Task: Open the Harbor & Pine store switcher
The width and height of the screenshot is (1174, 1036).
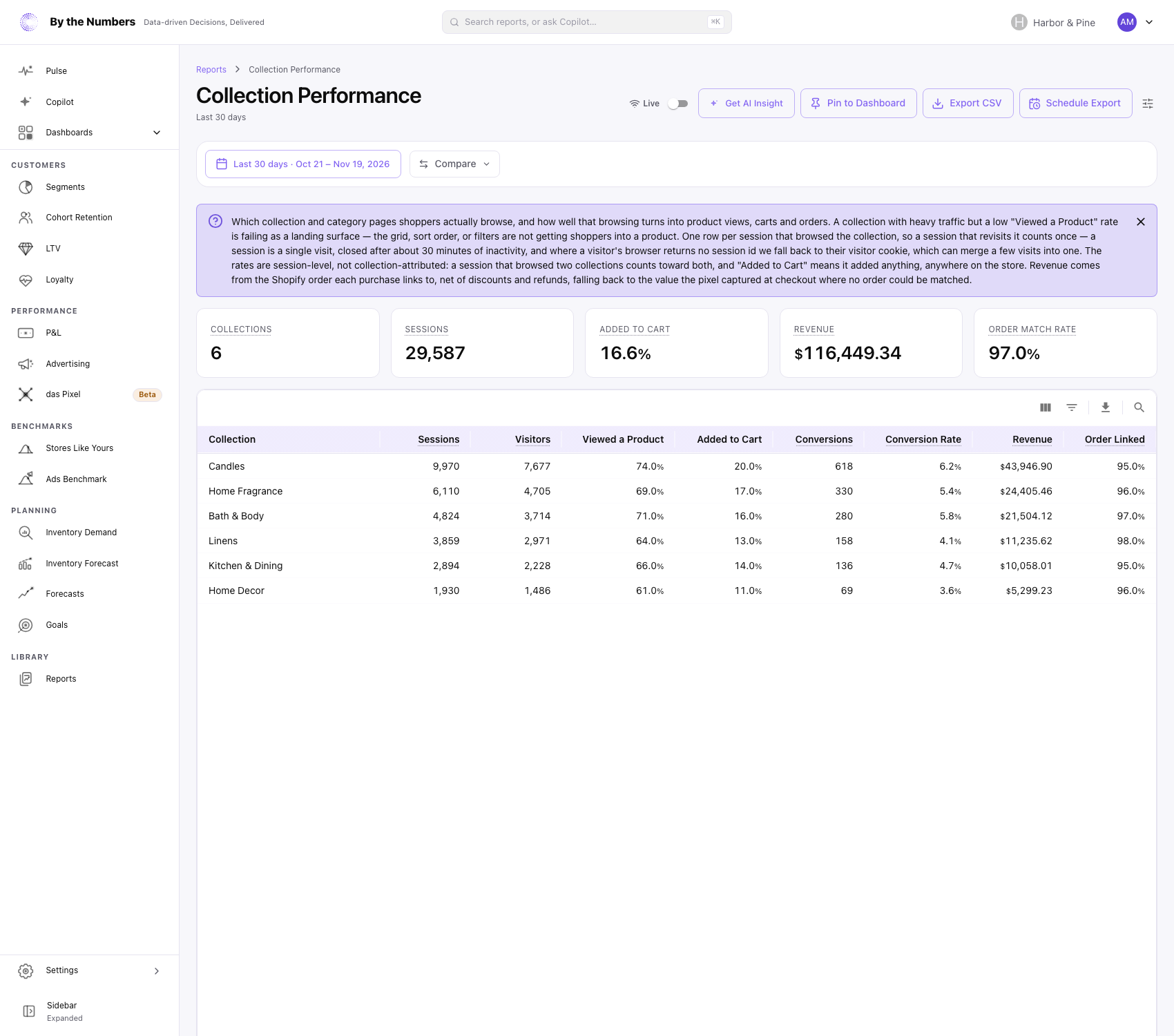Action: (1053, 23)
